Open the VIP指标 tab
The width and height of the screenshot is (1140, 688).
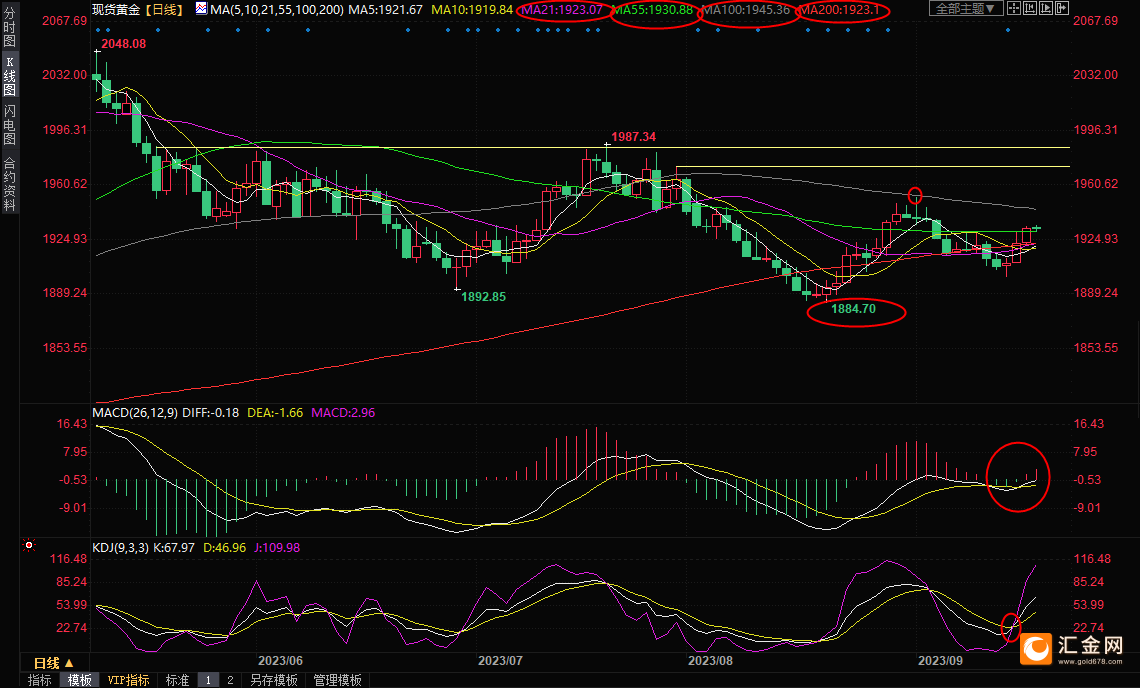point(129,680)
